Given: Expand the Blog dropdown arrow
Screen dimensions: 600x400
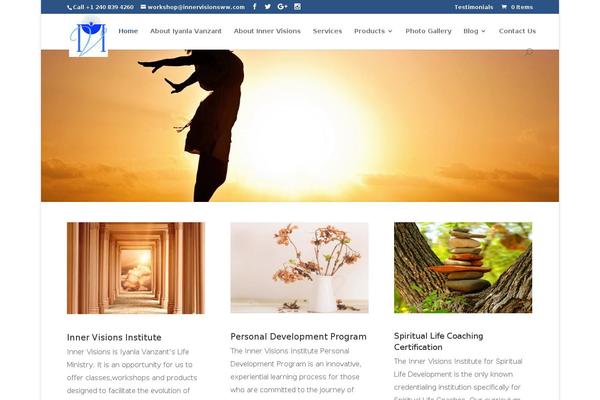Looking at the screenshot, I should click(483, 31).
